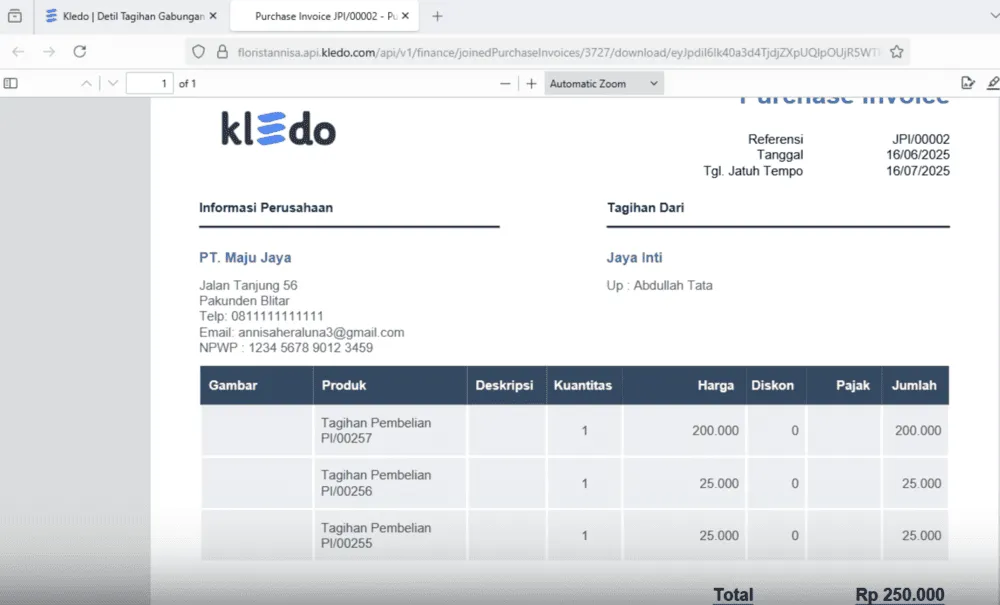Screen dimensions: 1000x605
Task: Select the due date 16/07/2025
Action: (917, 171)
